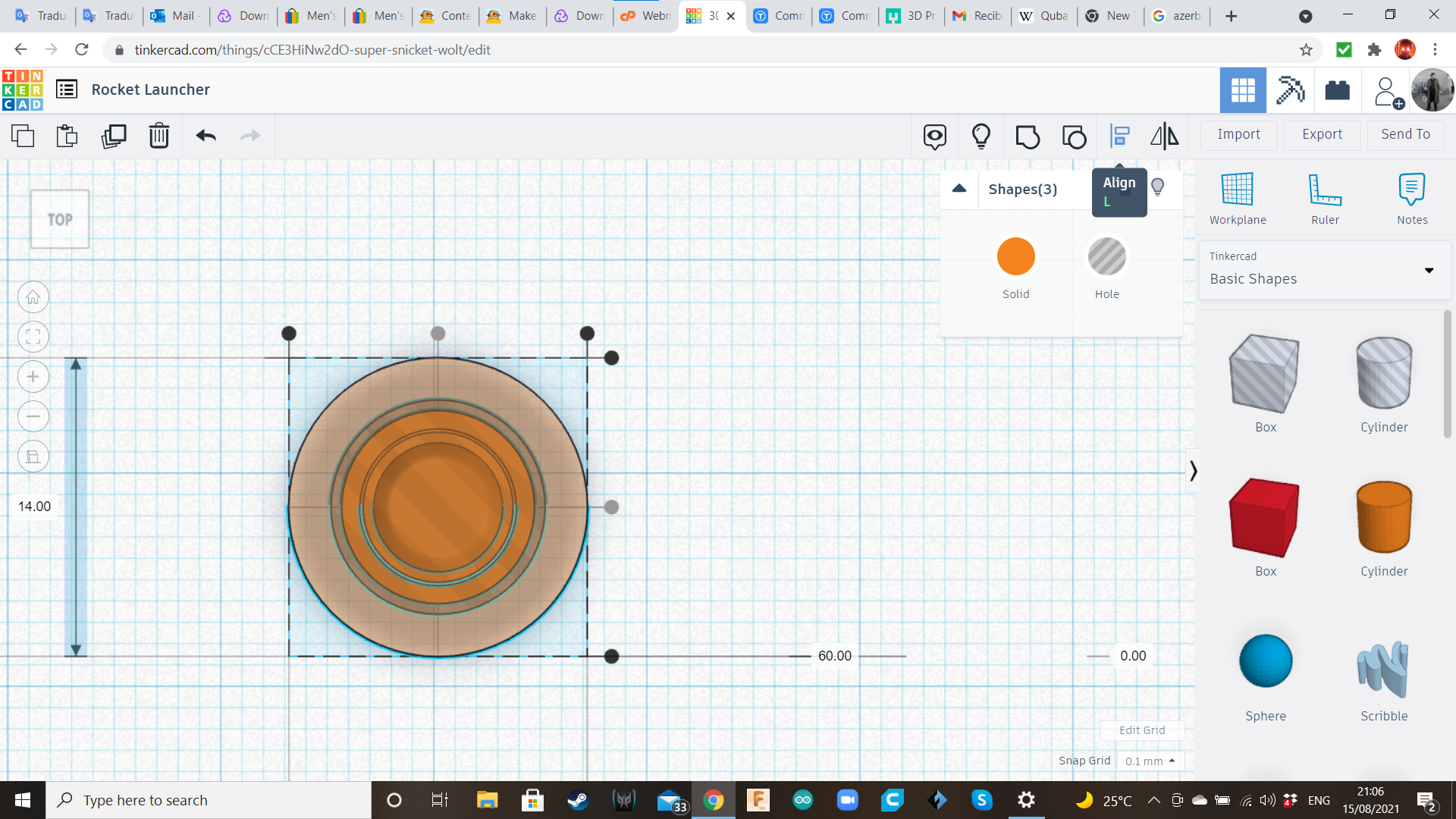Open the Snap Grid 0.1 mm dropdown
The image size is (1456, 819).
coord(1150,761)
